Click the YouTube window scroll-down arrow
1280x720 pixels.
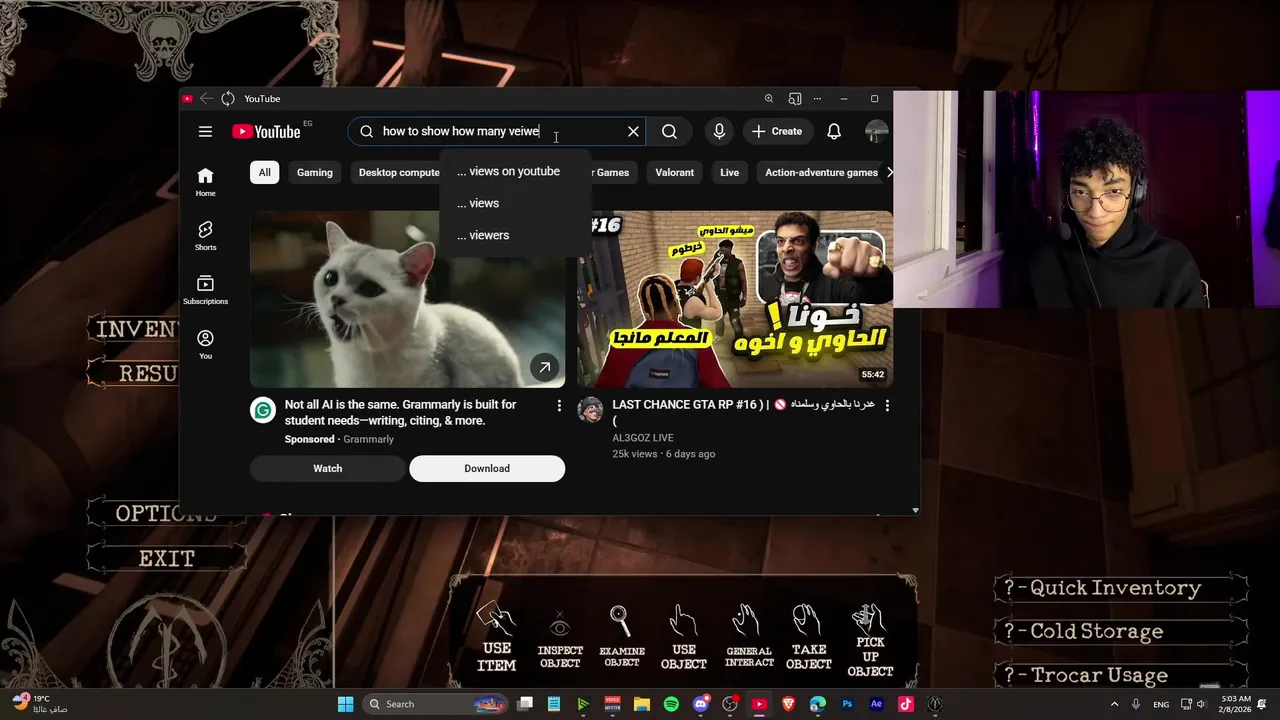point(915,510)
